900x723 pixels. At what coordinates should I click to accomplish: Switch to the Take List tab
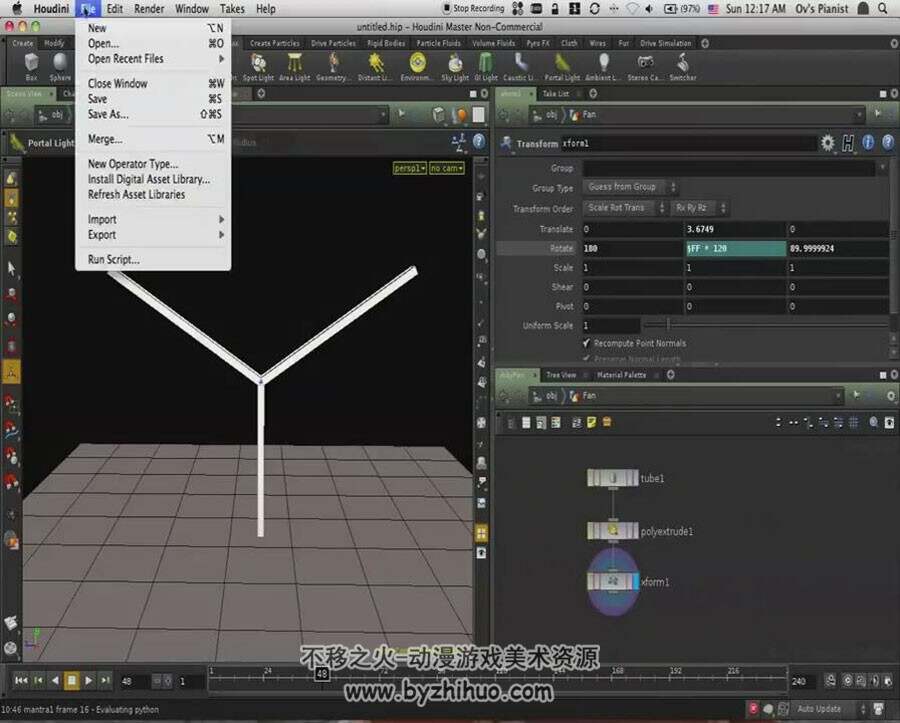coord(556,94)
